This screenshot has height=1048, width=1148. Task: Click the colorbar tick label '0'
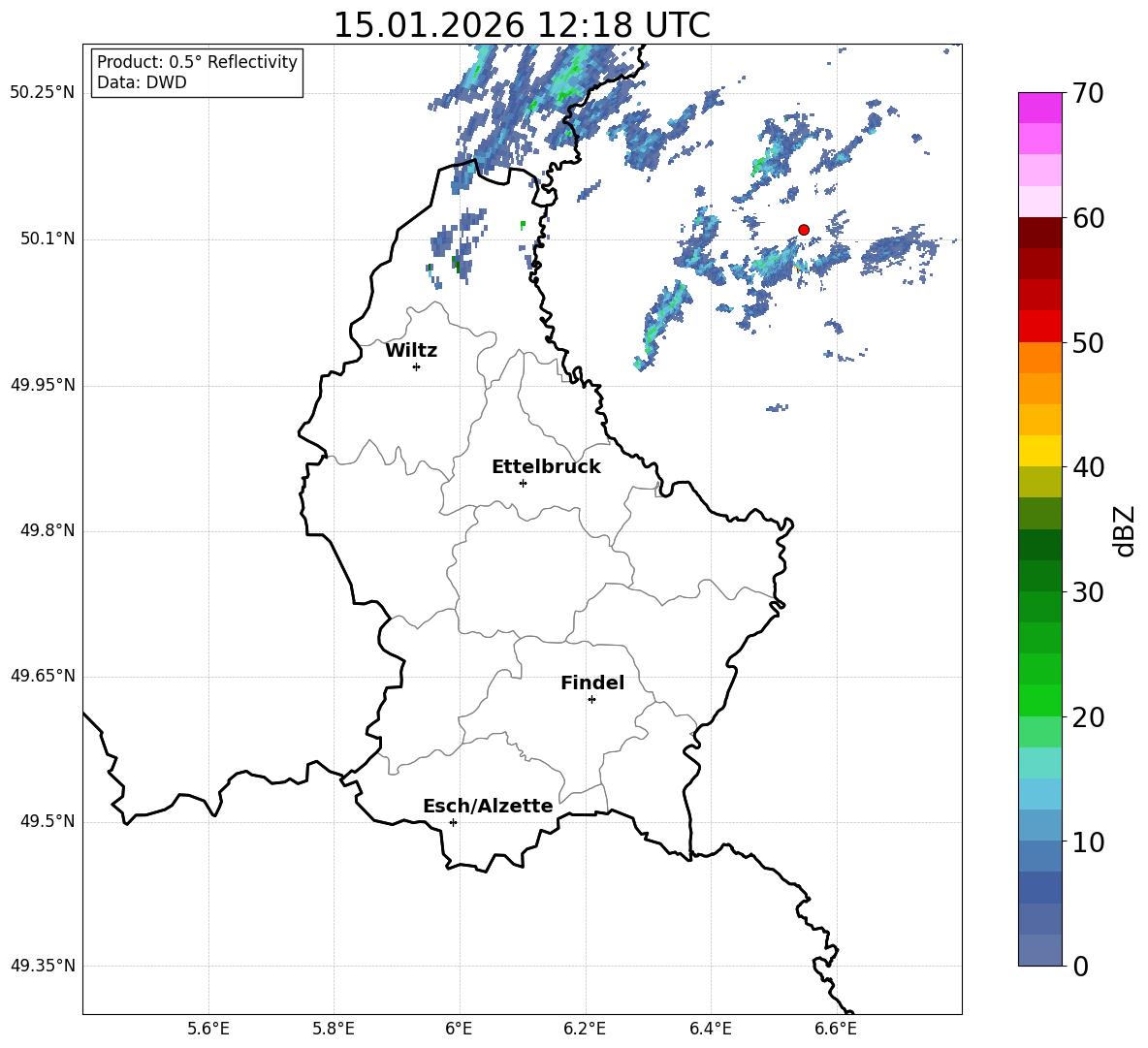pyautogui.click(x=1080, y=966)
